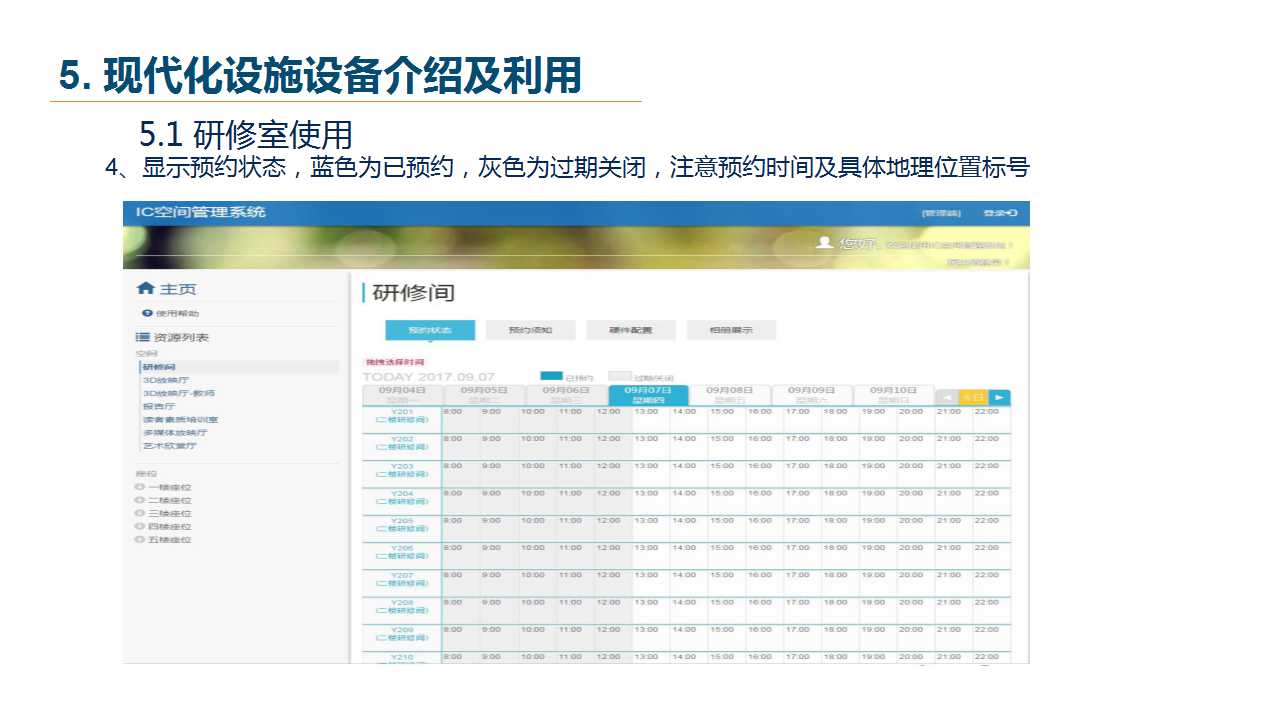Click the Y204 room label
The height and width of the screenshot is (720, 1280).
[x=402, y=496]
